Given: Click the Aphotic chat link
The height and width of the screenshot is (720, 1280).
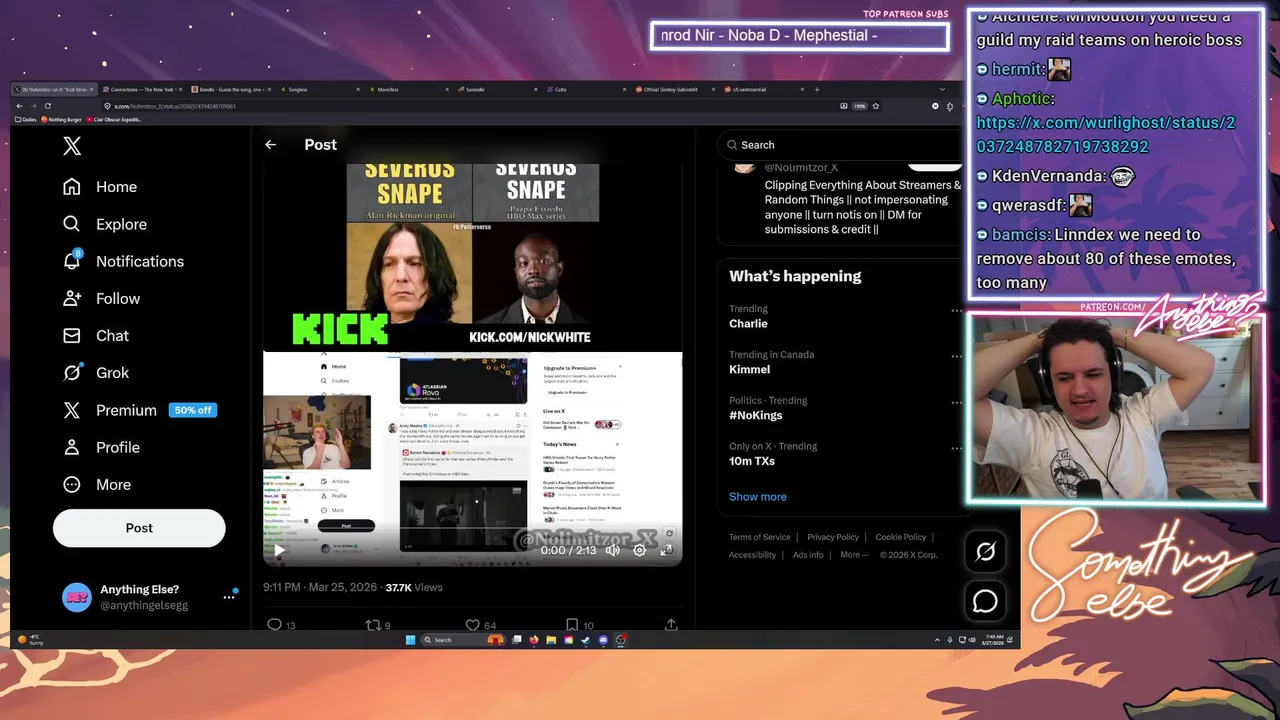Looking at the screenshot, I should point(1106,134).
